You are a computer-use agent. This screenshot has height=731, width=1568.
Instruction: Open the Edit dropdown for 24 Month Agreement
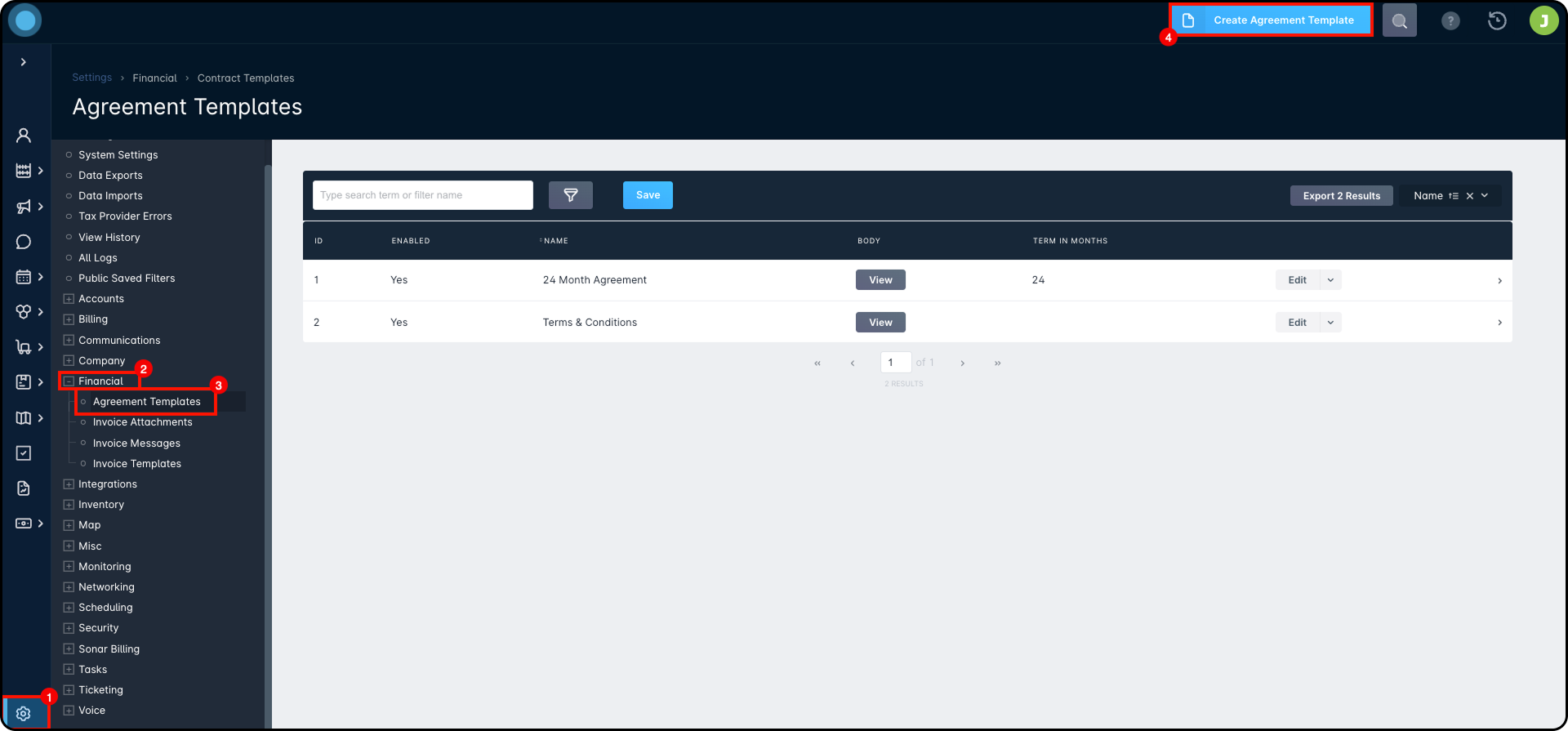1331,280
